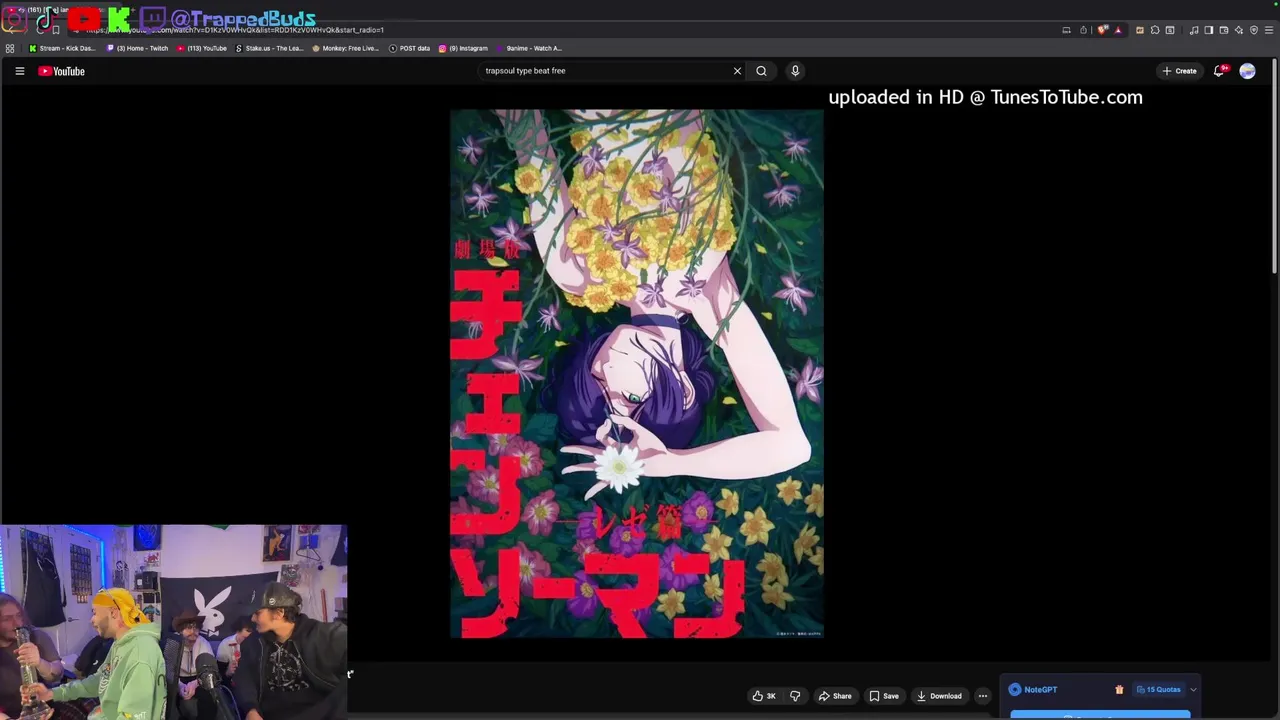Screen dimensions: 1280x720
Task: Start voice search with microphone icon
Action: [x=795, y=71]
